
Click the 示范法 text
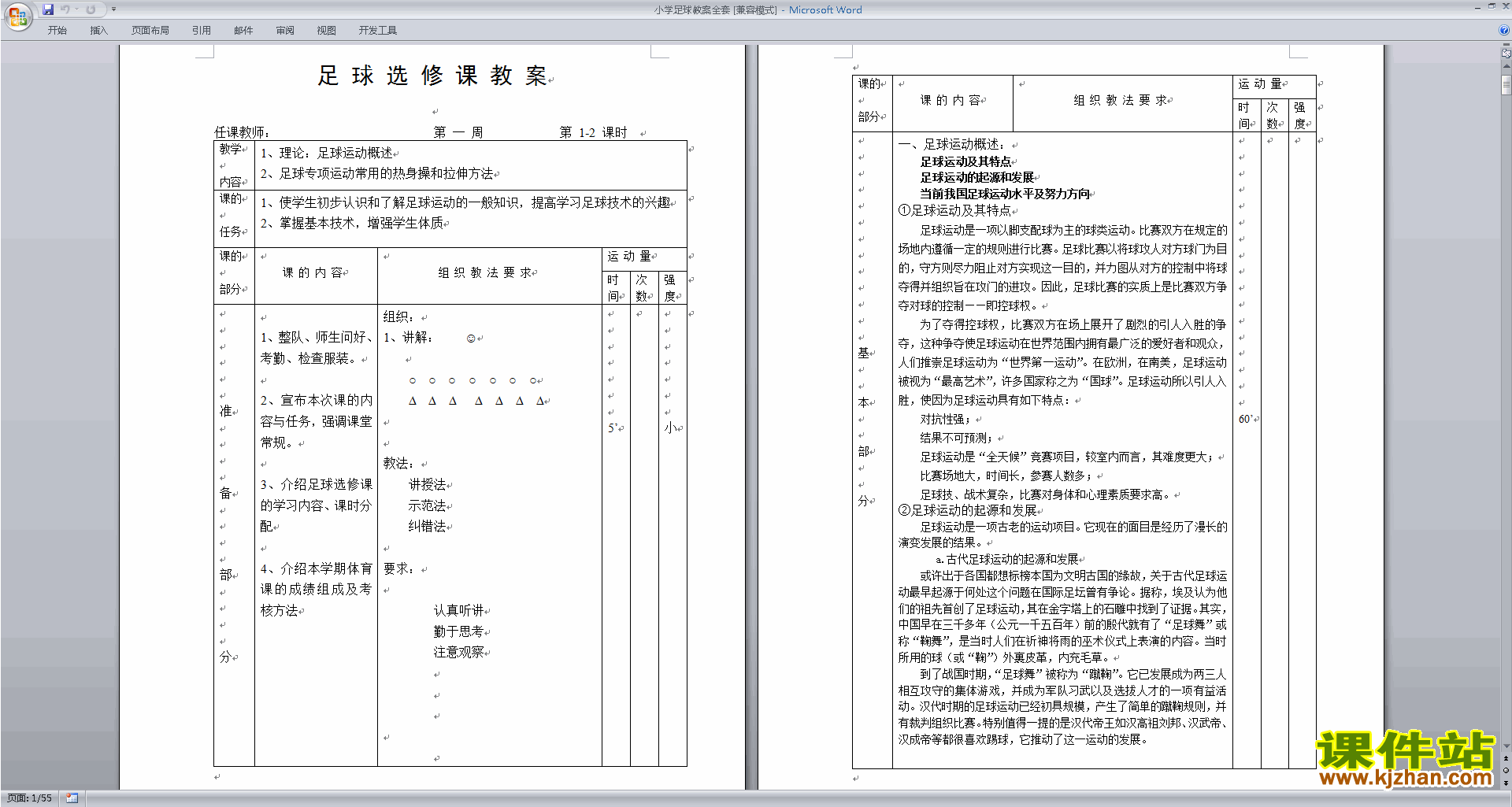tap(427, 505)
